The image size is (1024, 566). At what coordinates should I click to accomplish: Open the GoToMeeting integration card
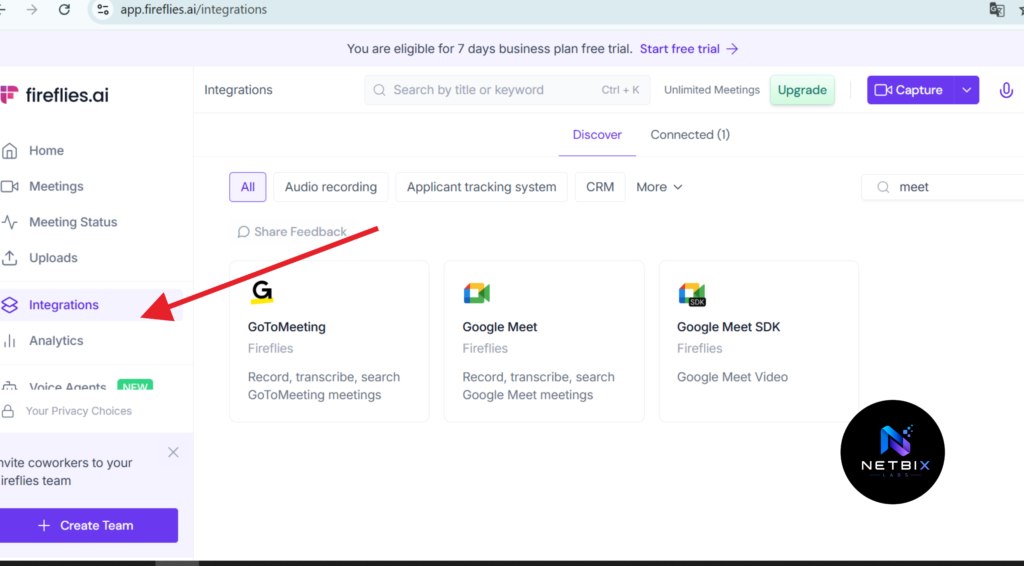pyautogui.click(x=329, y=341)
